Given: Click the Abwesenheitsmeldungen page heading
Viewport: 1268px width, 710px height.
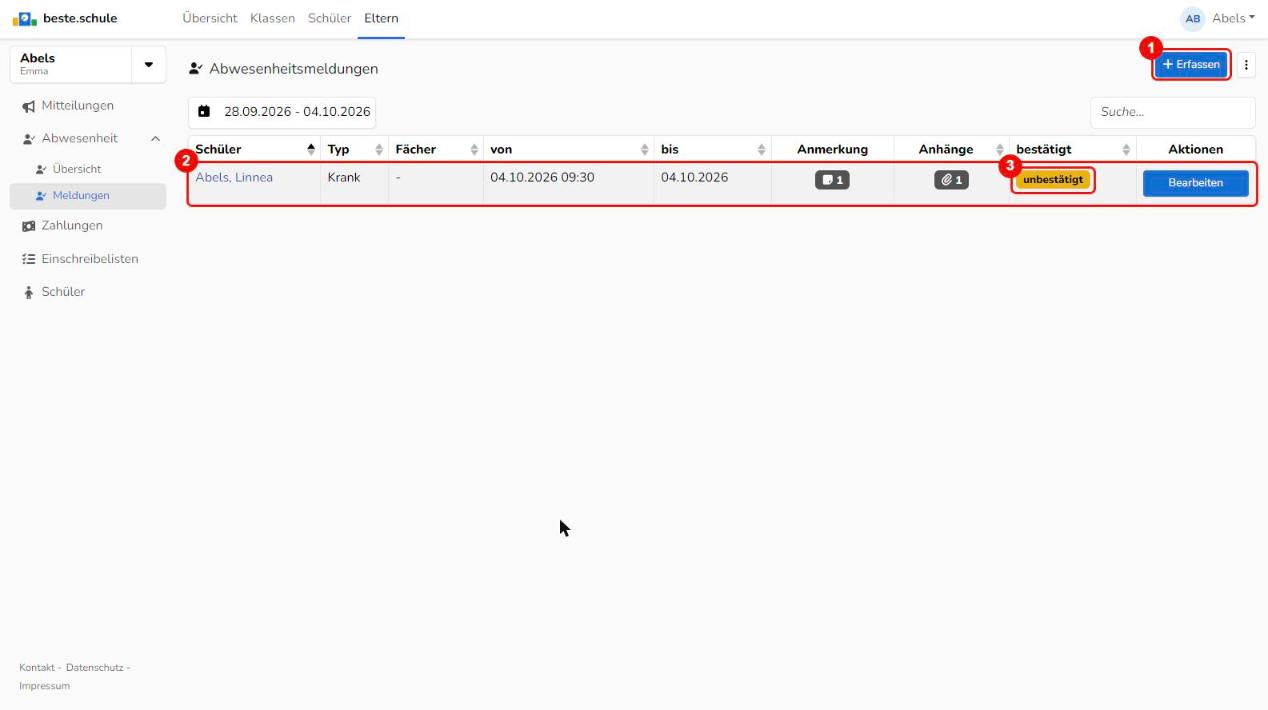Looking at the screenshot, I should click(x=293, y=69).
